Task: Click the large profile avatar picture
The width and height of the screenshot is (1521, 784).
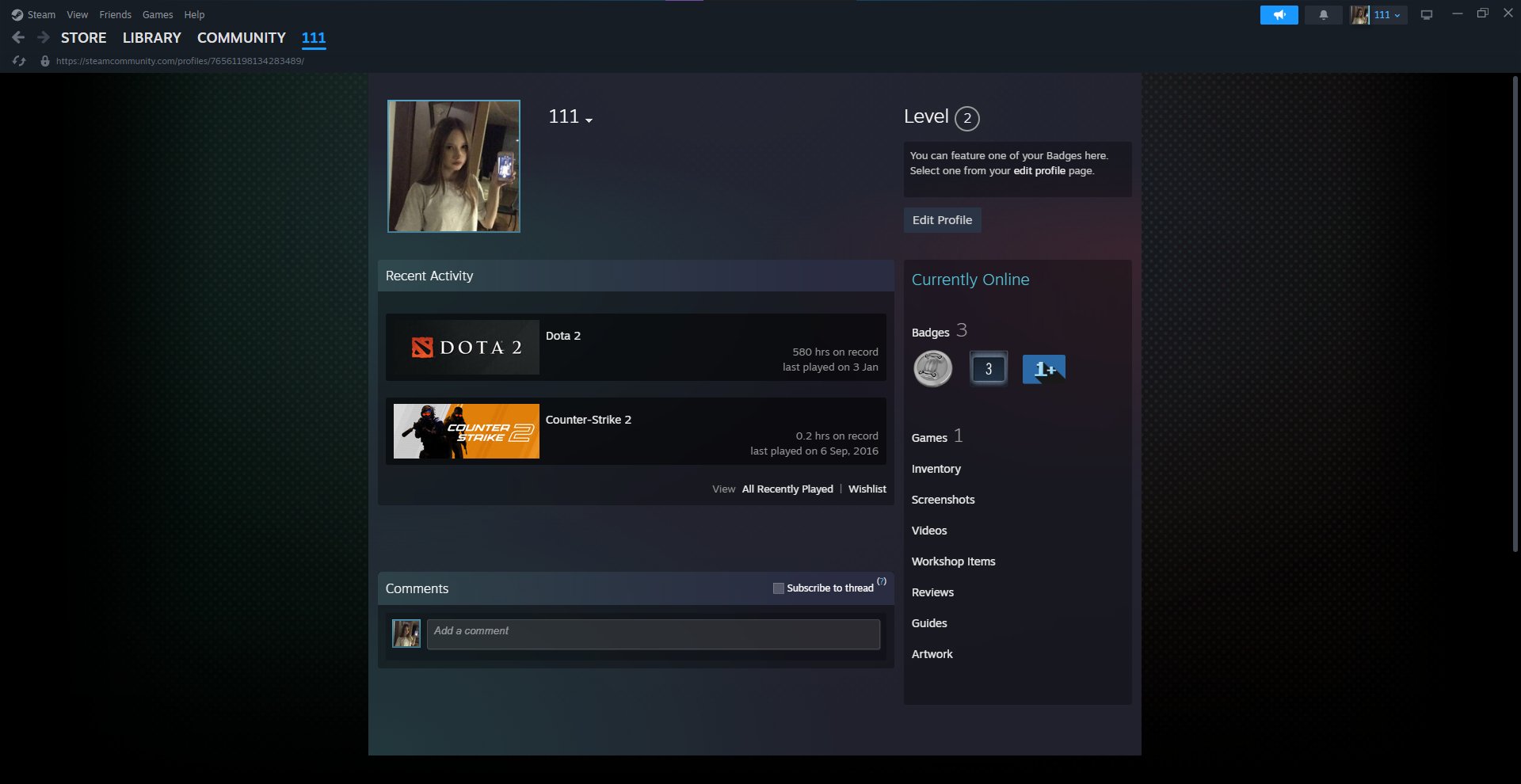Action: (x=454, y=166)
